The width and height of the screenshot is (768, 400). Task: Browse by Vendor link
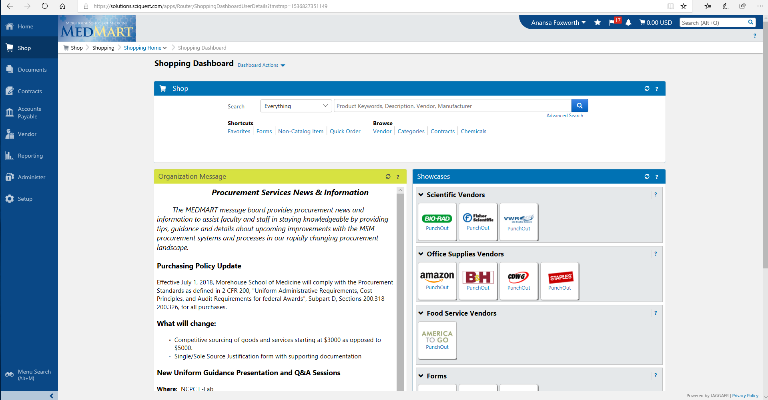[x=382, y=131]
